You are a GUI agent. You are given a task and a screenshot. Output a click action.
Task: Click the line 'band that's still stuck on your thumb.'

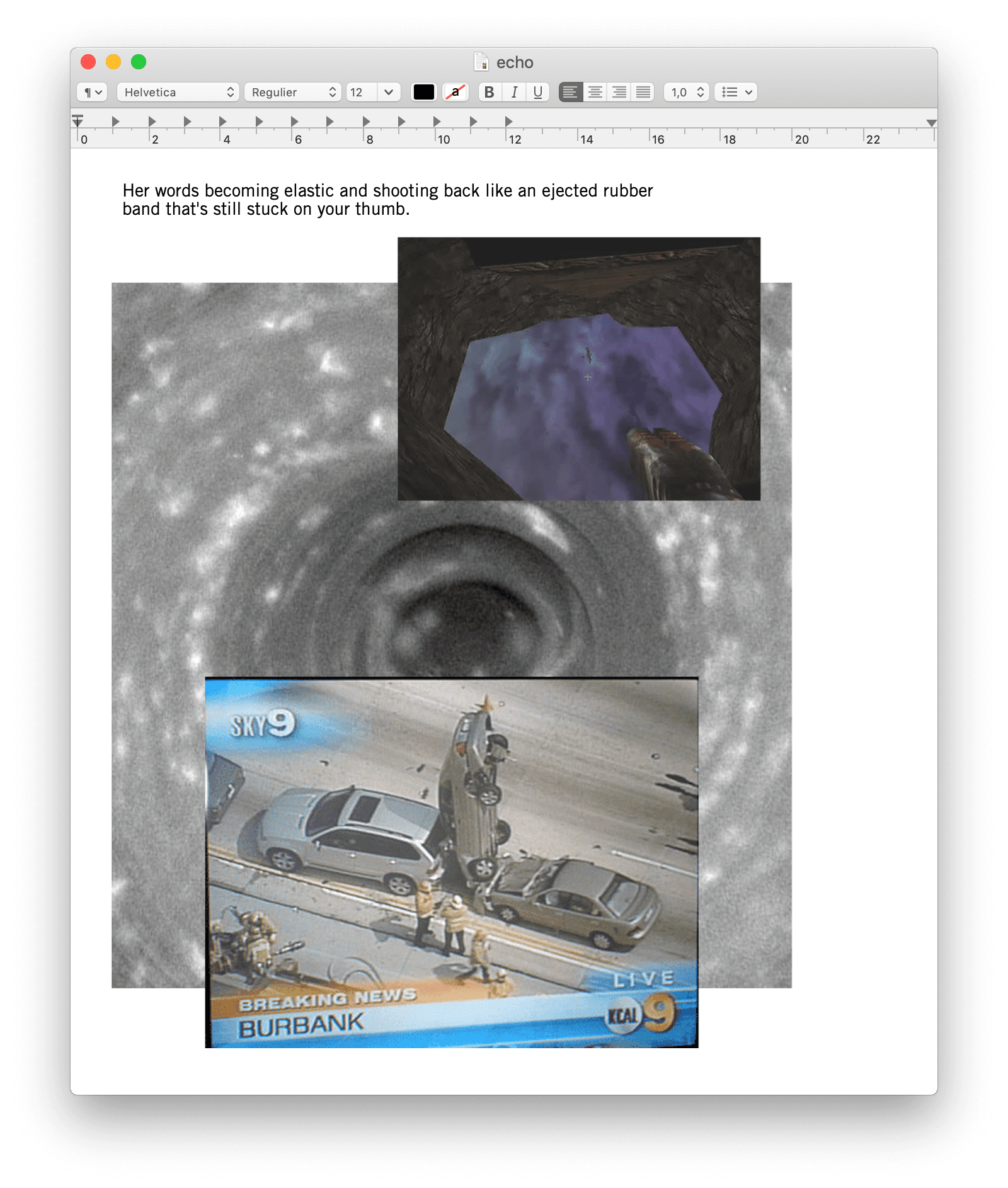coord(266,209)
